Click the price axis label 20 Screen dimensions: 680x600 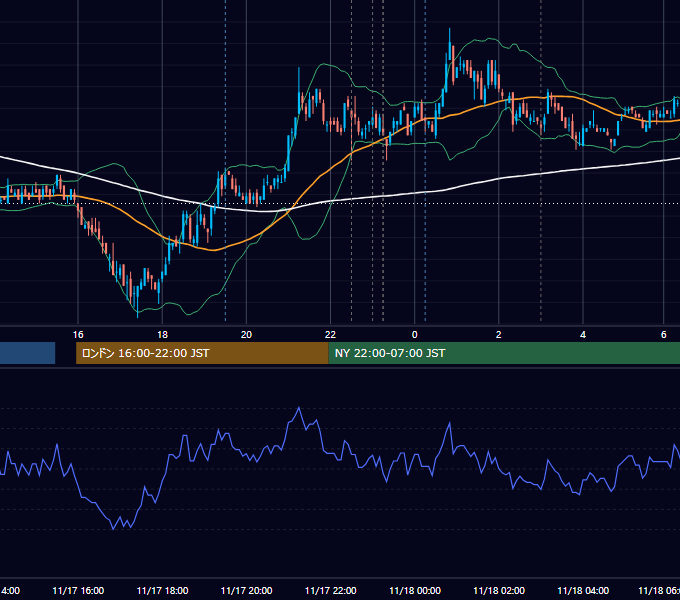coord(246,335)
